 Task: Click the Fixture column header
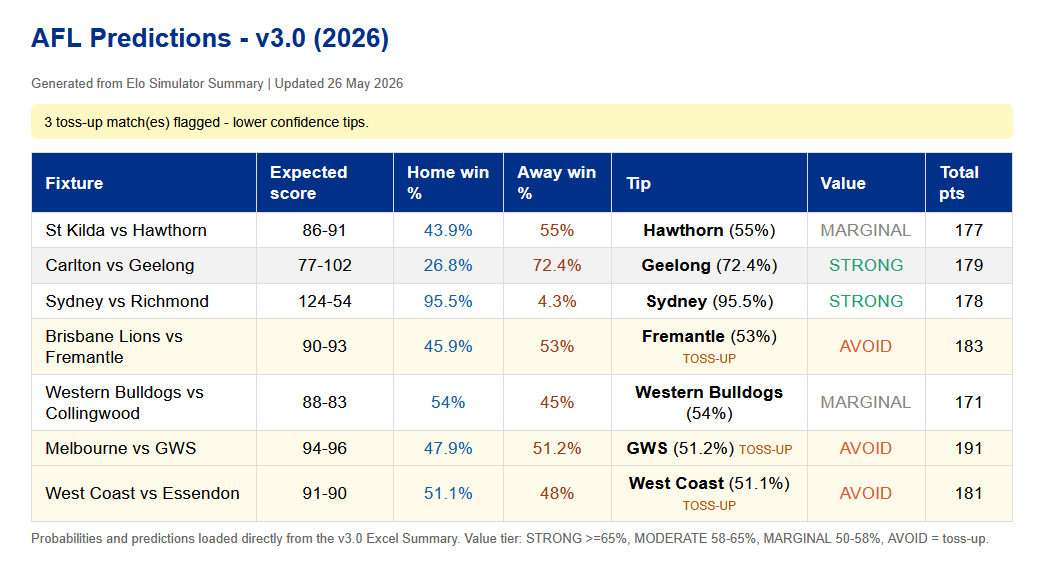[144, 183]
